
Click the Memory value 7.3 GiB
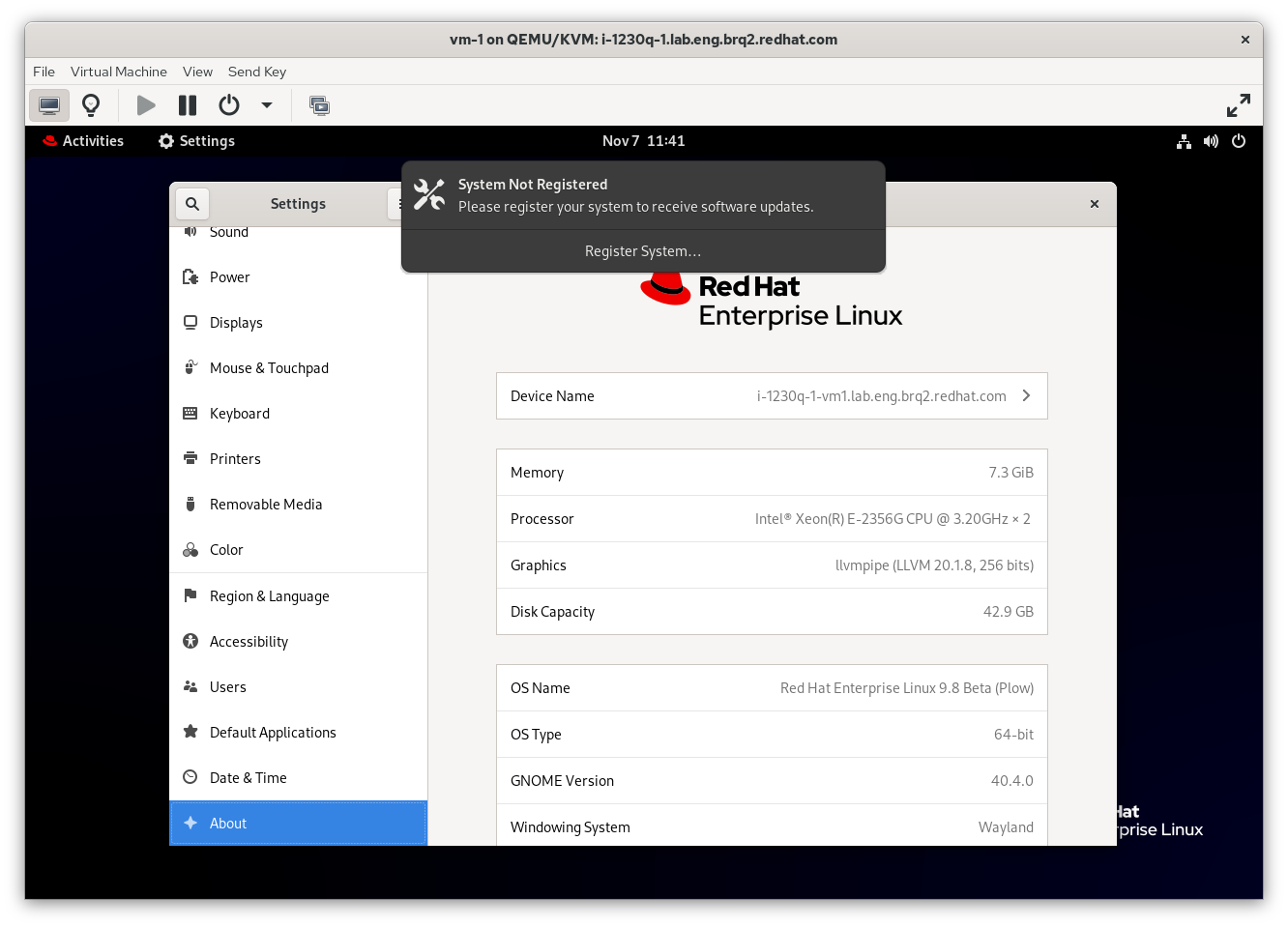[1010, 473]
